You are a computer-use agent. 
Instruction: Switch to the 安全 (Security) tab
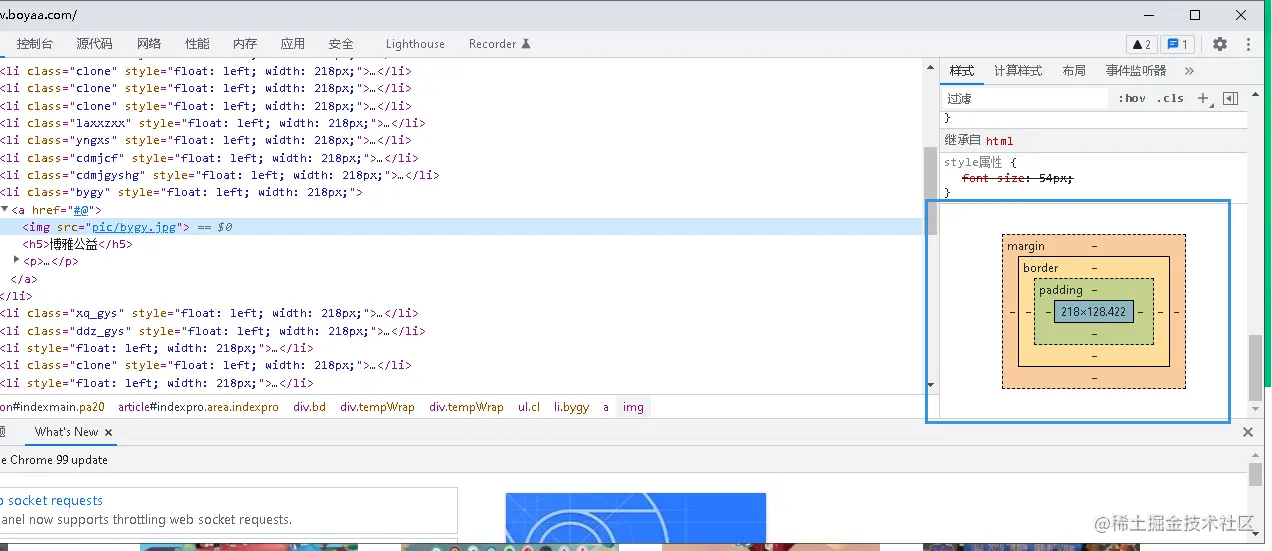(x=341, y=44)
